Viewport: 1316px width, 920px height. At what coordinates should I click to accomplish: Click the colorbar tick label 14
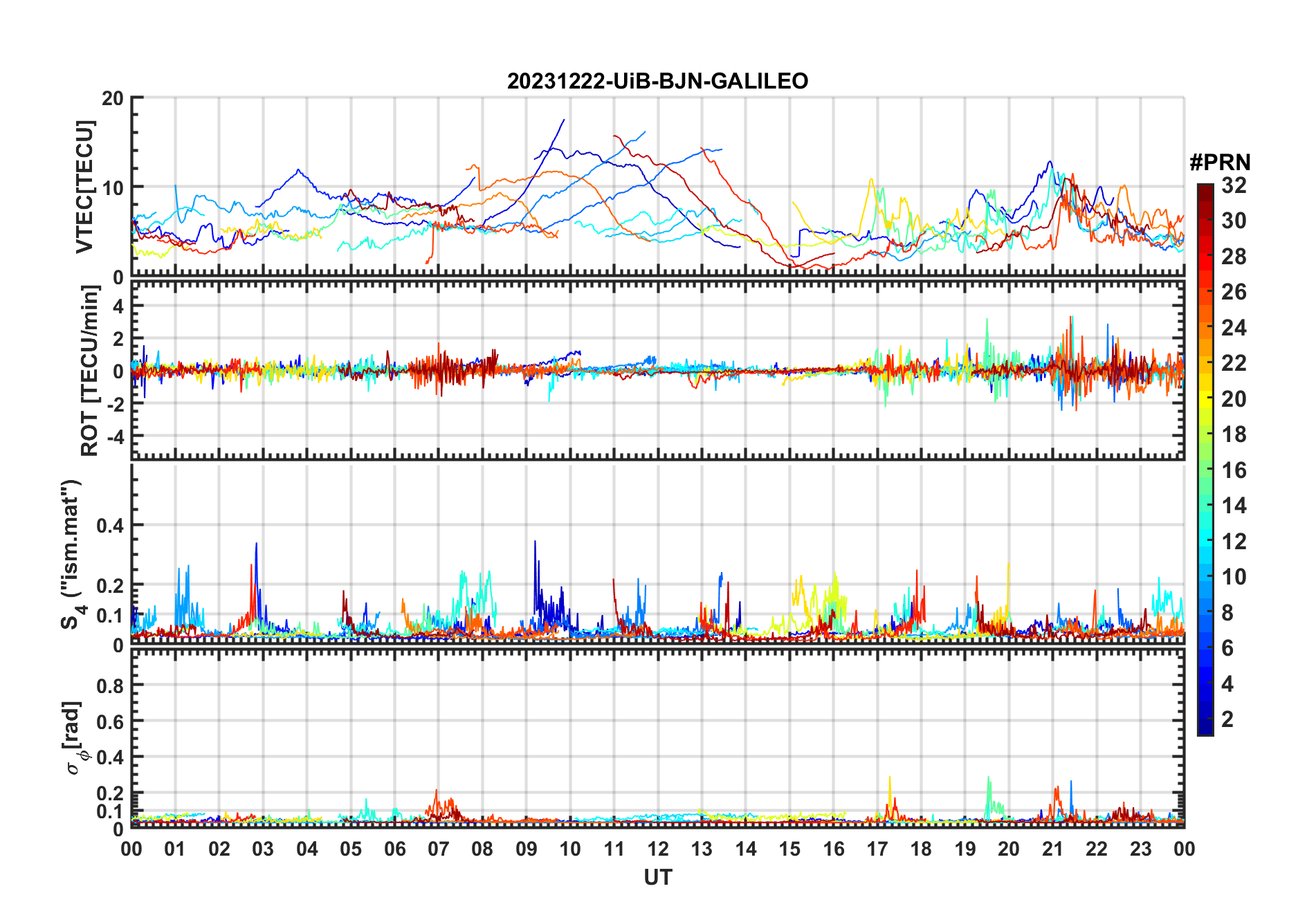[x=1234, y=506]
